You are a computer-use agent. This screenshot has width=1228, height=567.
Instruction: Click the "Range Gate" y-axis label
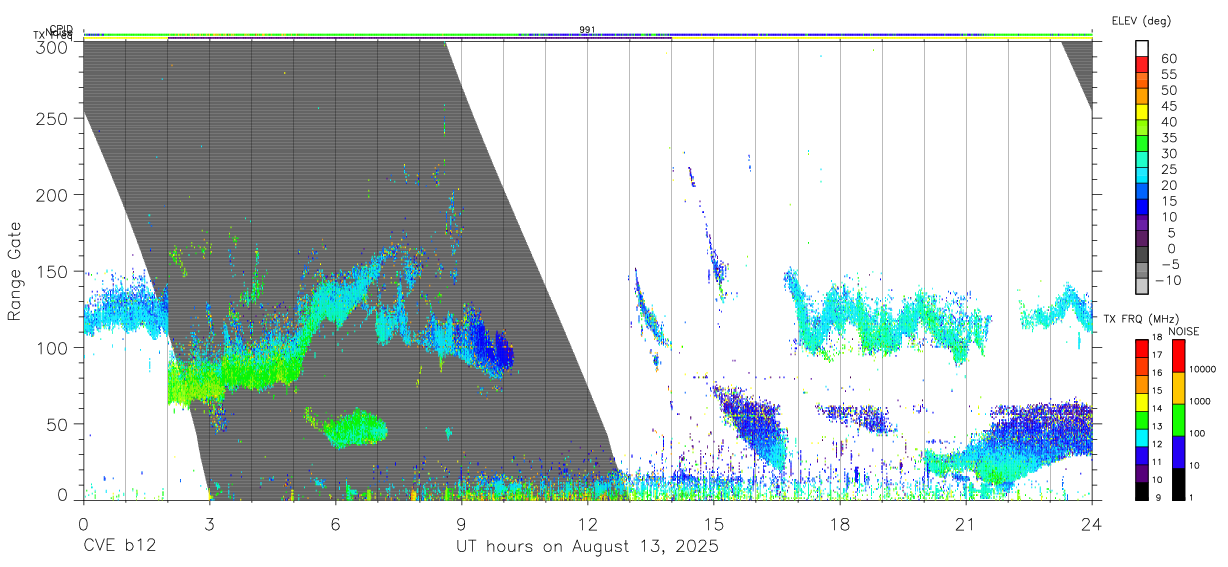pyautogui.click(x=15, y=272)
